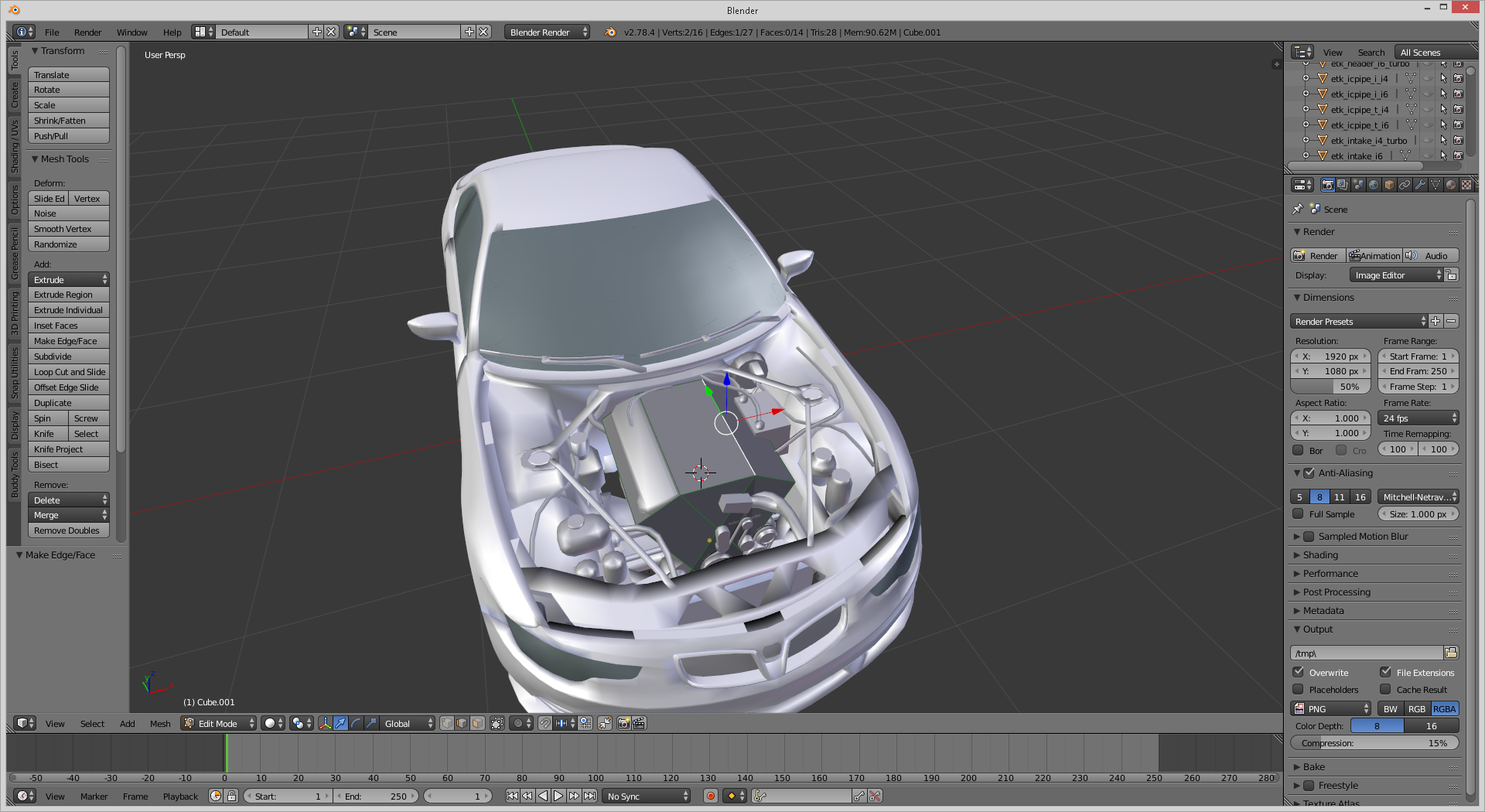Open the World properties tab icon
This screenshot has width=1485, height=812.
(x=1374, y=185)
